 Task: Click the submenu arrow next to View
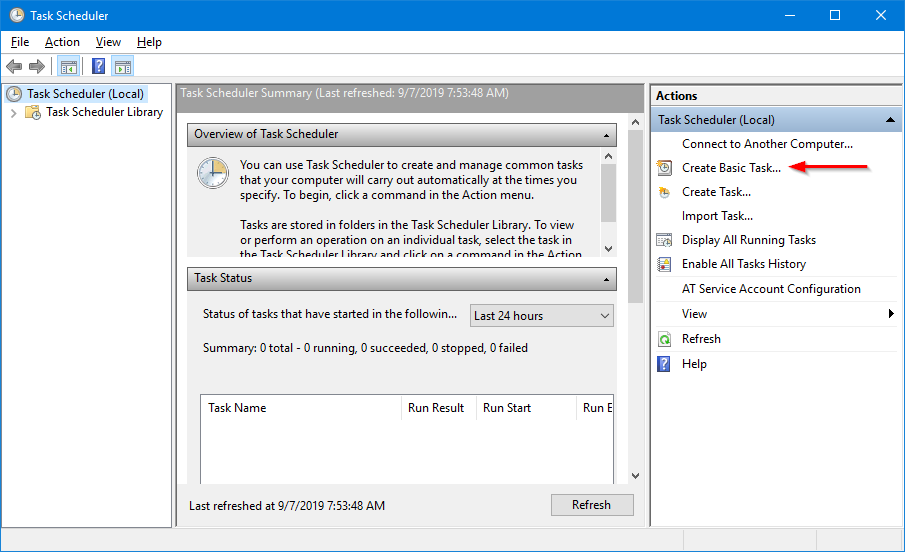(x=891, y=314)
